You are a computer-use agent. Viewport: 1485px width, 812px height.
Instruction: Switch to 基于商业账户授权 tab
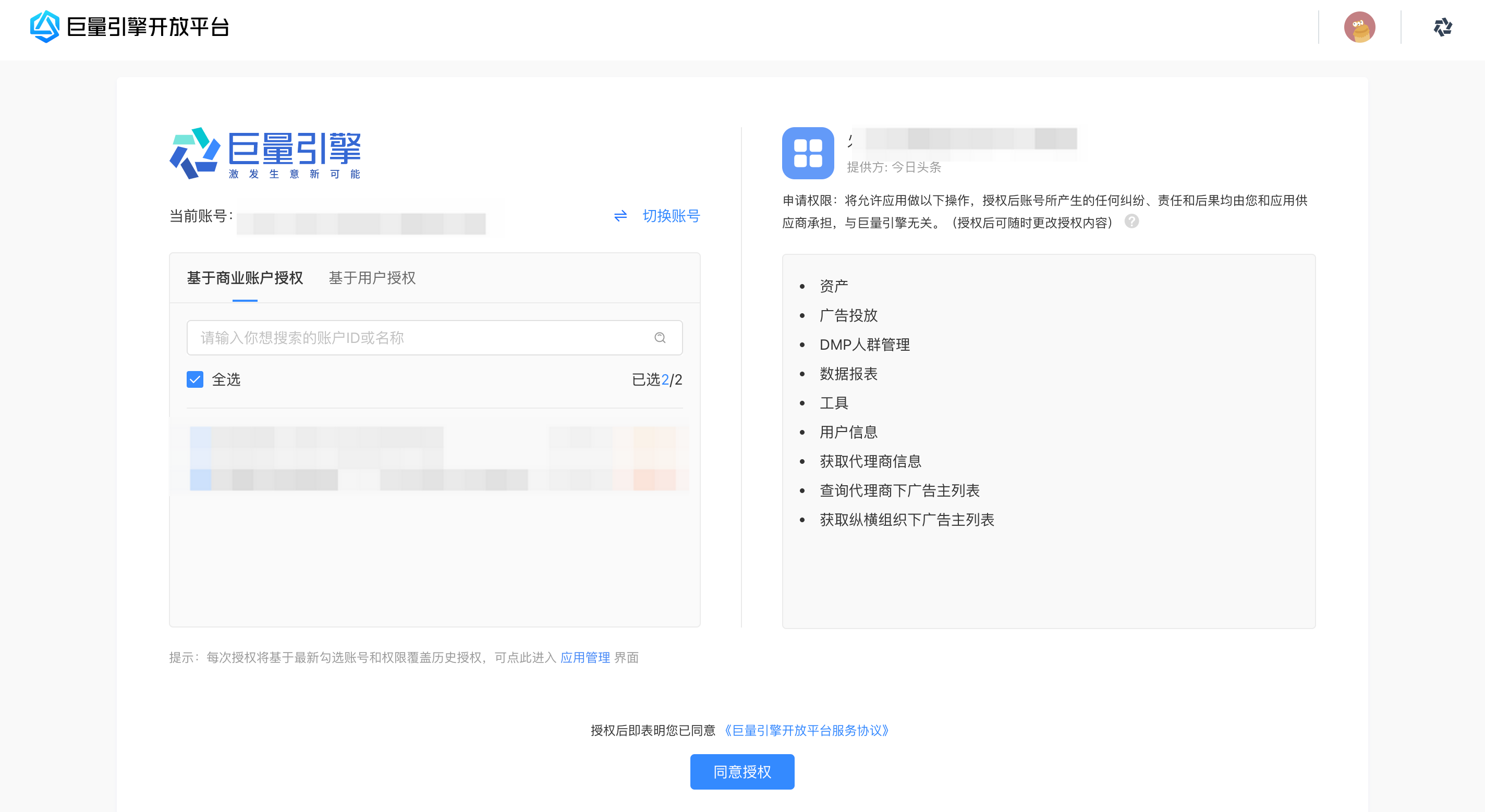(245, 278)
